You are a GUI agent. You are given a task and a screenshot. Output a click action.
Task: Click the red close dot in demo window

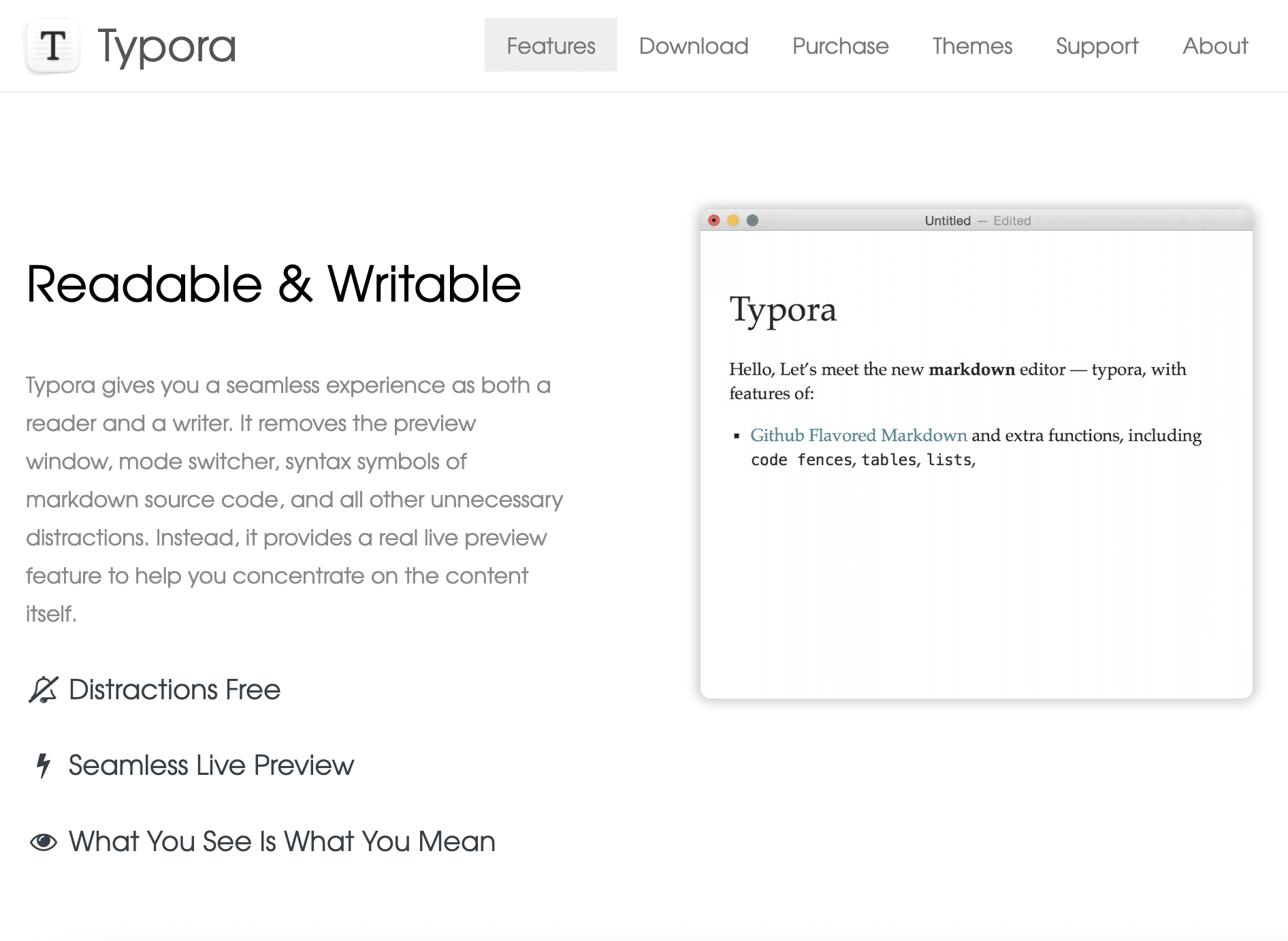click(x=713, y=220)
